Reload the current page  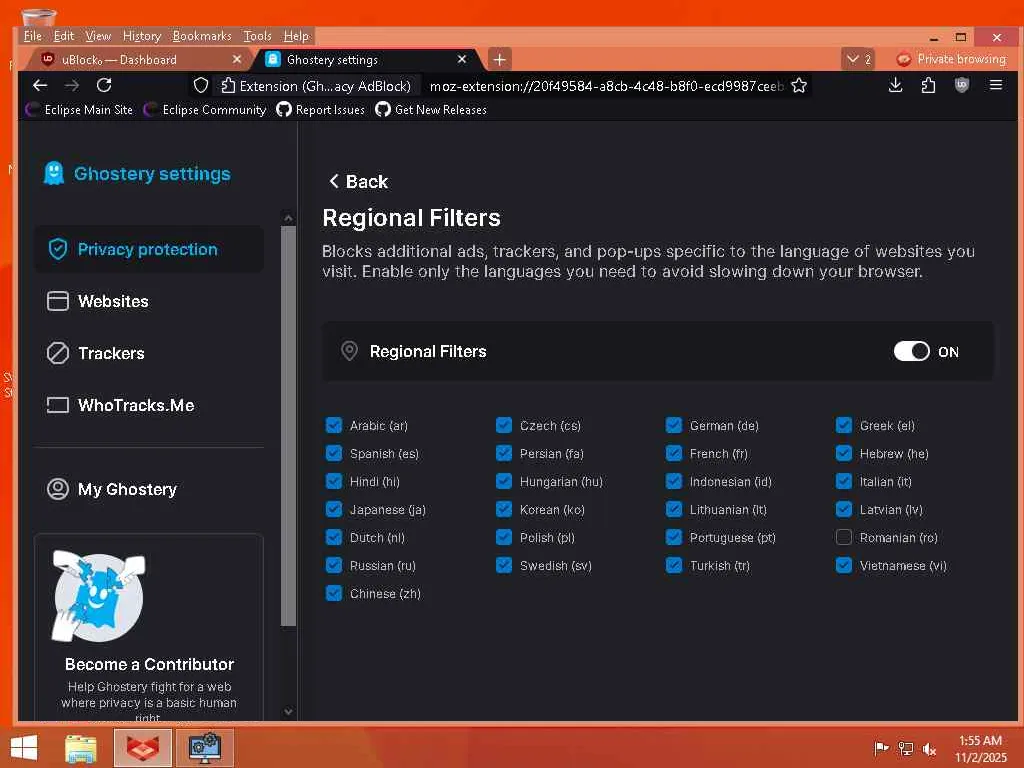pos(104,86)
